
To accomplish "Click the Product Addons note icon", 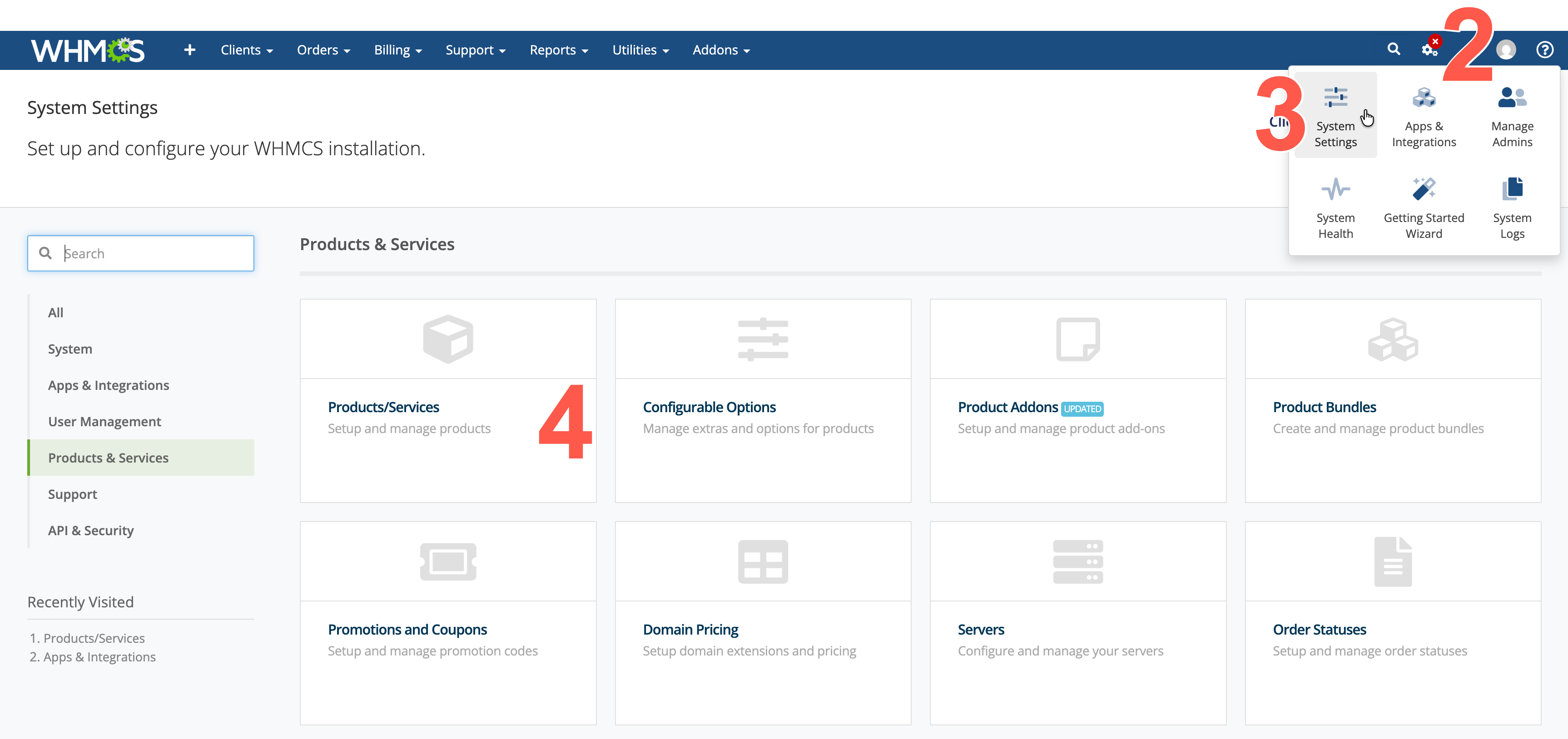I will pyautogui.click(x=1078, y=339).
